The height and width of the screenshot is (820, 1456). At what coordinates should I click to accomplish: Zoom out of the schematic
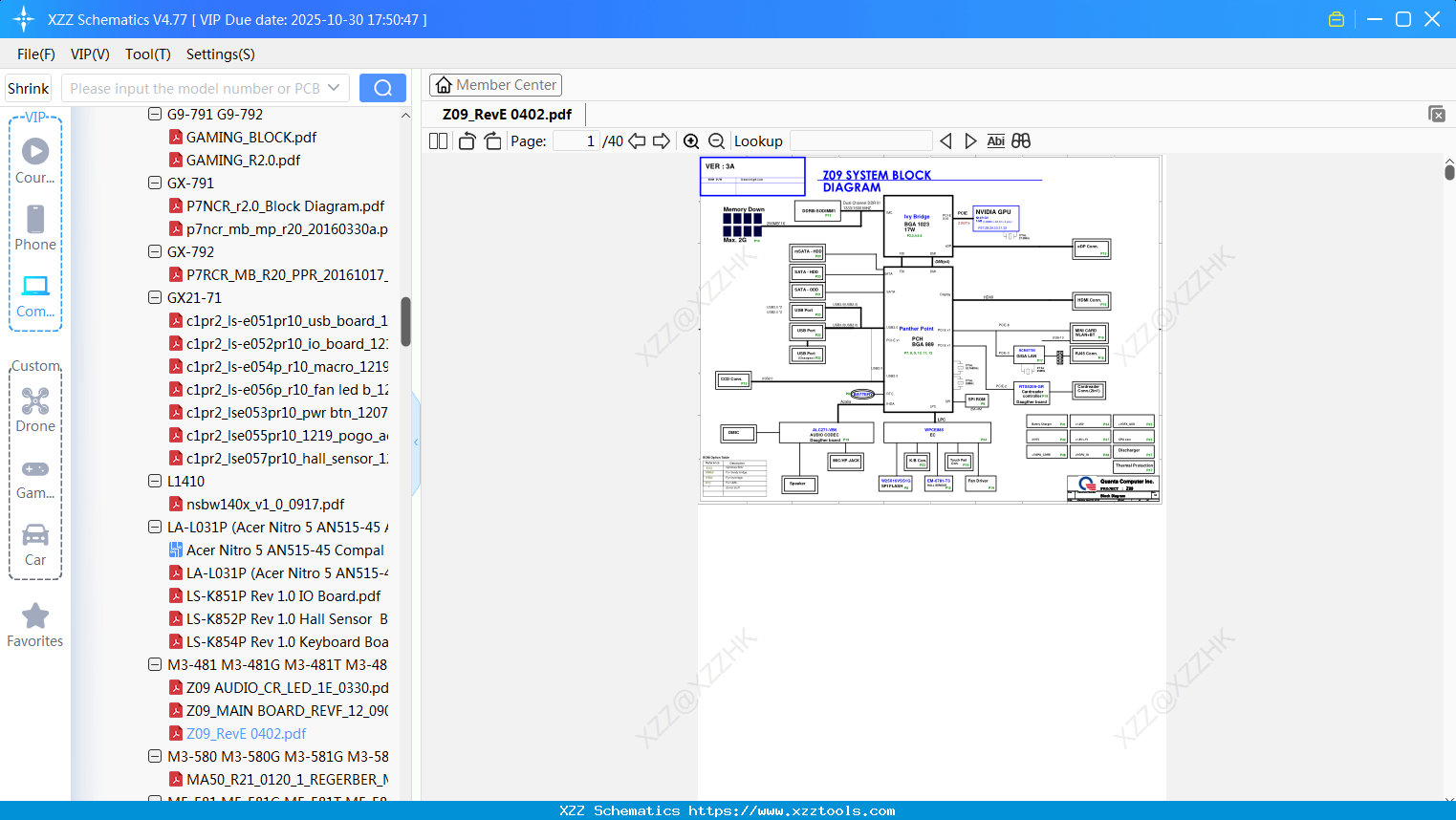tap(716, 140)
